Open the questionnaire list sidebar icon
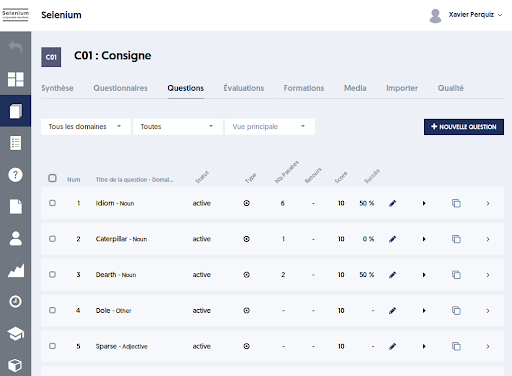The image size is (512, 376). (x=15, y=143)
